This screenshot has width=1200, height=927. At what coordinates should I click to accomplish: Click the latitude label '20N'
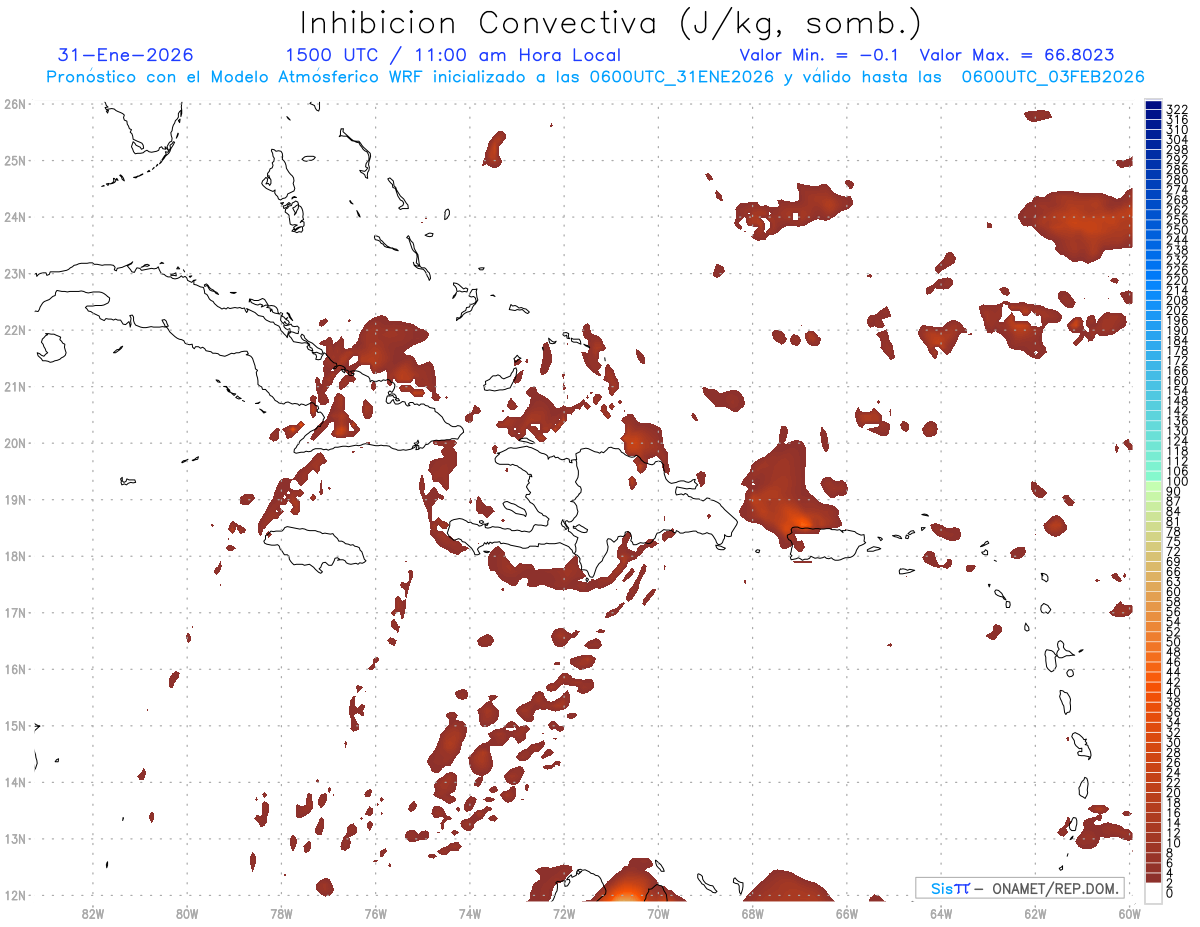(14, 443)
